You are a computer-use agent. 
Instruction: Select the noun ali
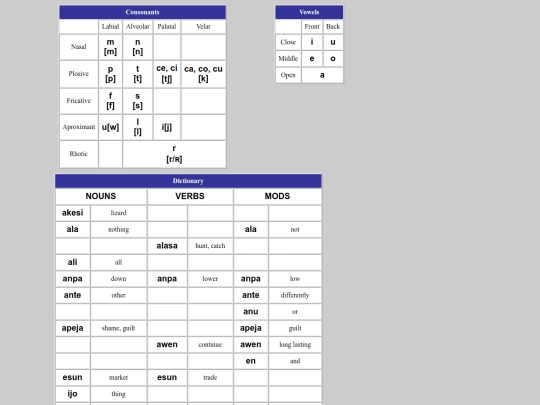point(73,262)
